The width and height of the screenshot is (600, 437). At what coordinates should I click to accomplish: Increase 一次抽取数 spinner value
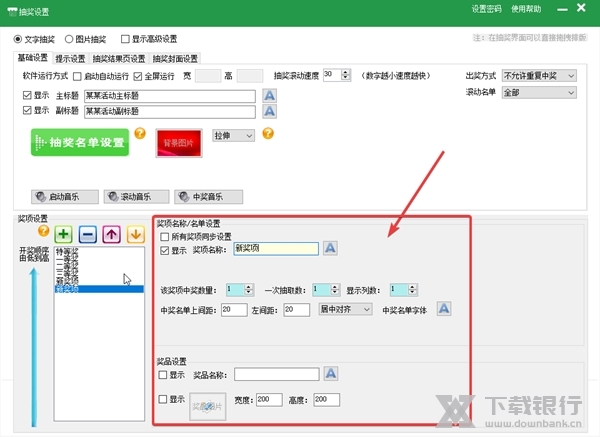point(335,287)
